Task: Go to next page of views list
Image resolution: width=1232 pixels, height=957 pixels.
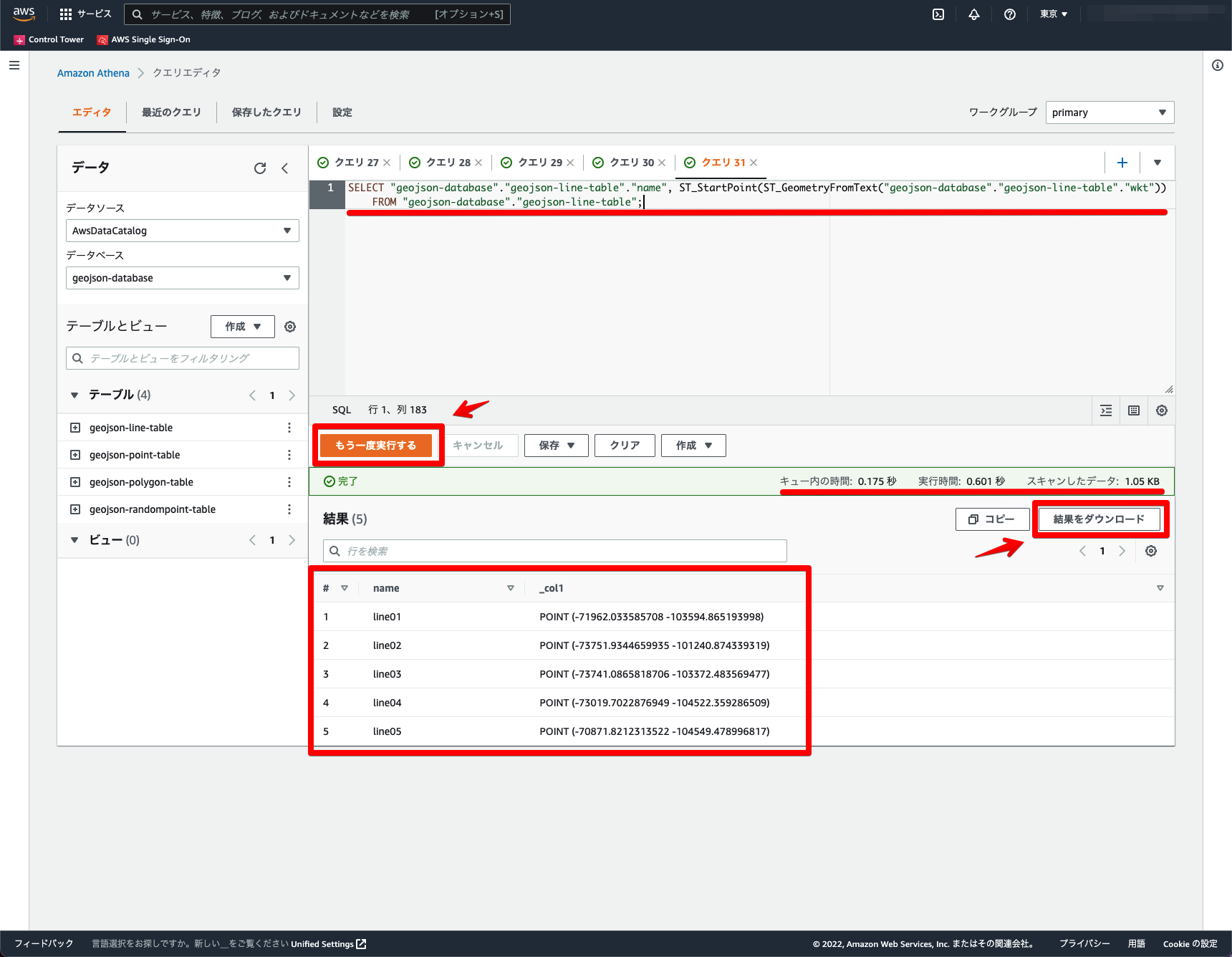Action: point(292,540)
